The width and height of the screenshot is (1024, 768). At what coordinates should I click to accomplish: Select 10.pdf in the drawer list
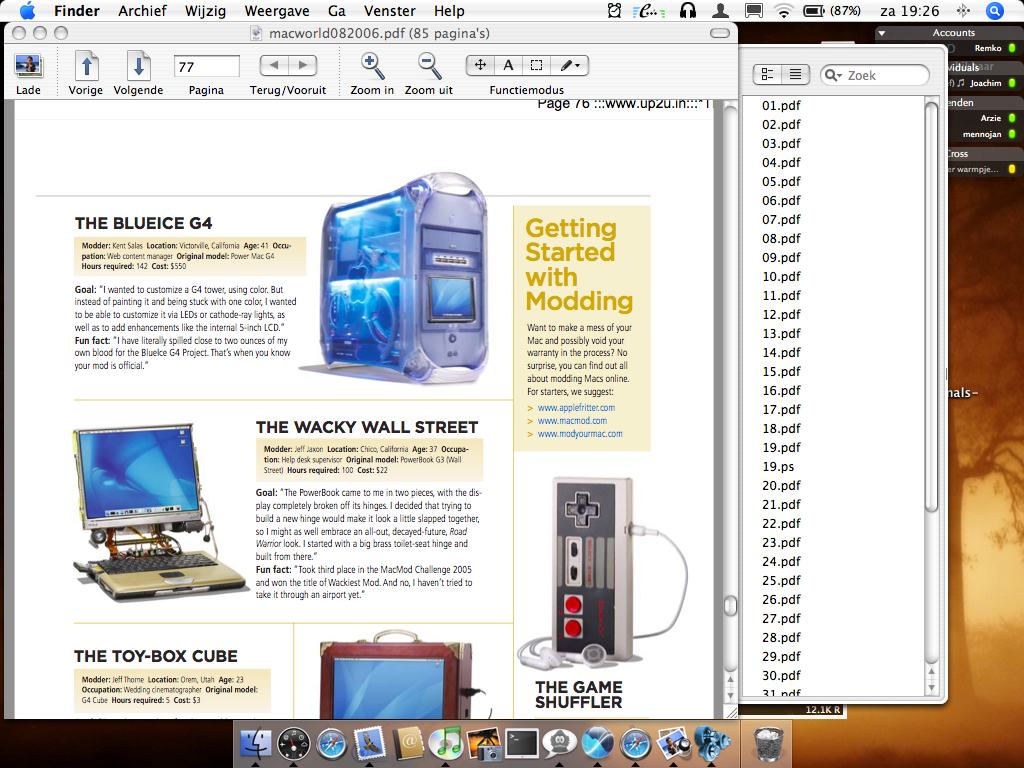(781, 277)
